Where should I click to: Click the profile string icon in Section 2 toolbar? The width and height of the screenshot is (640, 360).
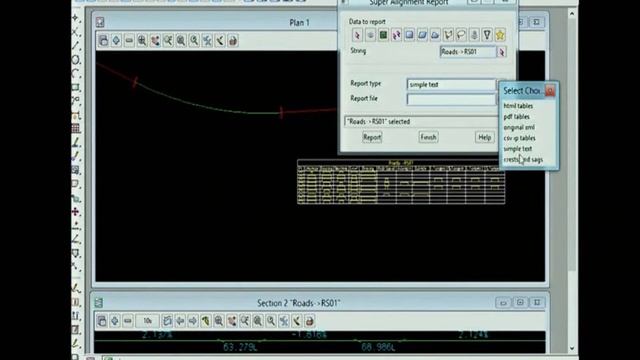tap(167, 321)
